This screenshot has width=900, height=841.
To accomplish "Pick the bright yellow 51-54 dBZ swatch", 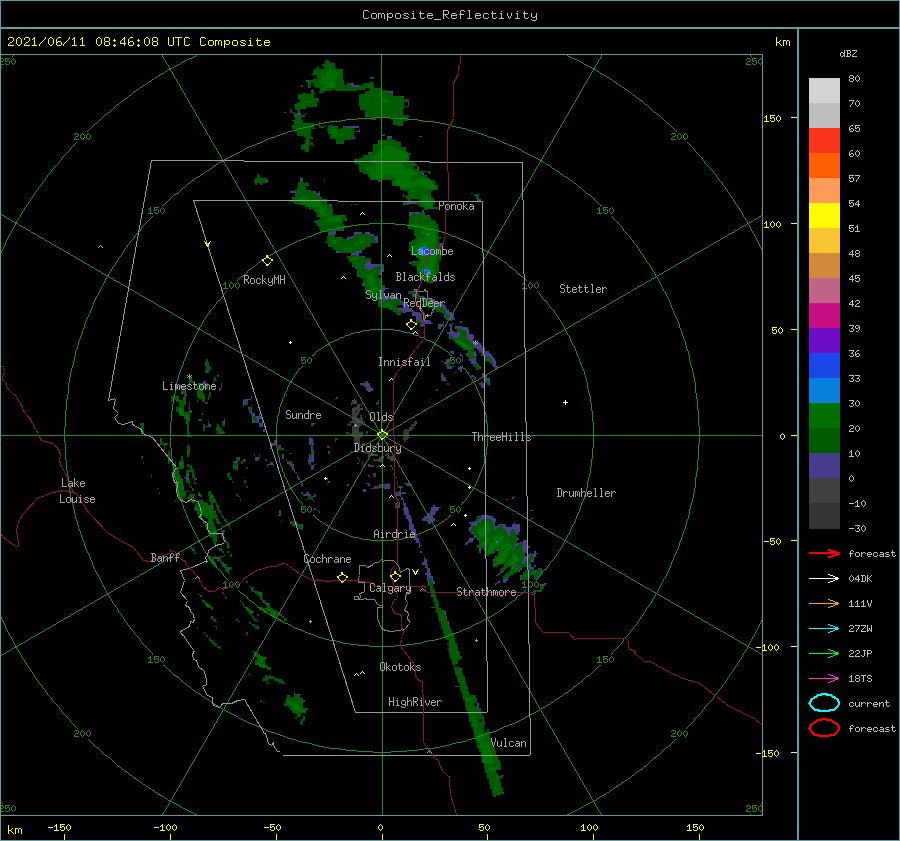I will [x=824, y=215].
